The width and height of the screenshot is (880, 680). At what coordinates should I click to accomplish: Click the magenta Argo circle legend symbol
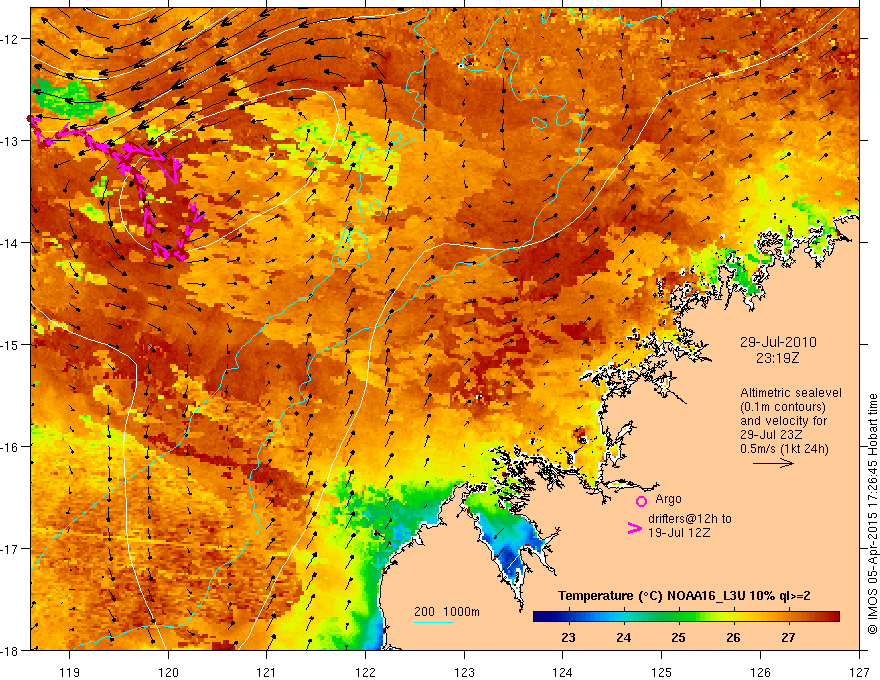(641, 501)
